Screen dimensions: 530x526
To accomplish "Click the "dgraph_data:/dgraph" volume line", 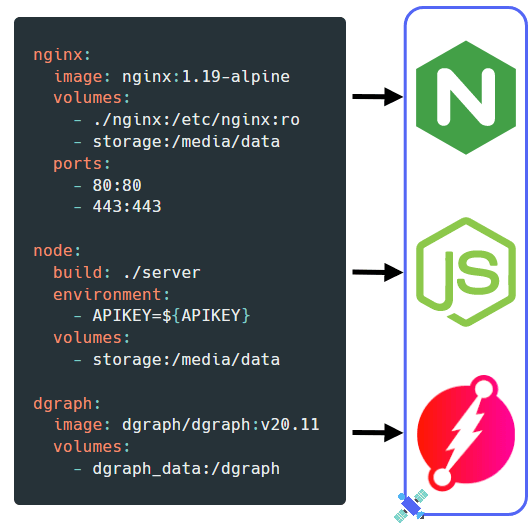I will pos(186,469).
